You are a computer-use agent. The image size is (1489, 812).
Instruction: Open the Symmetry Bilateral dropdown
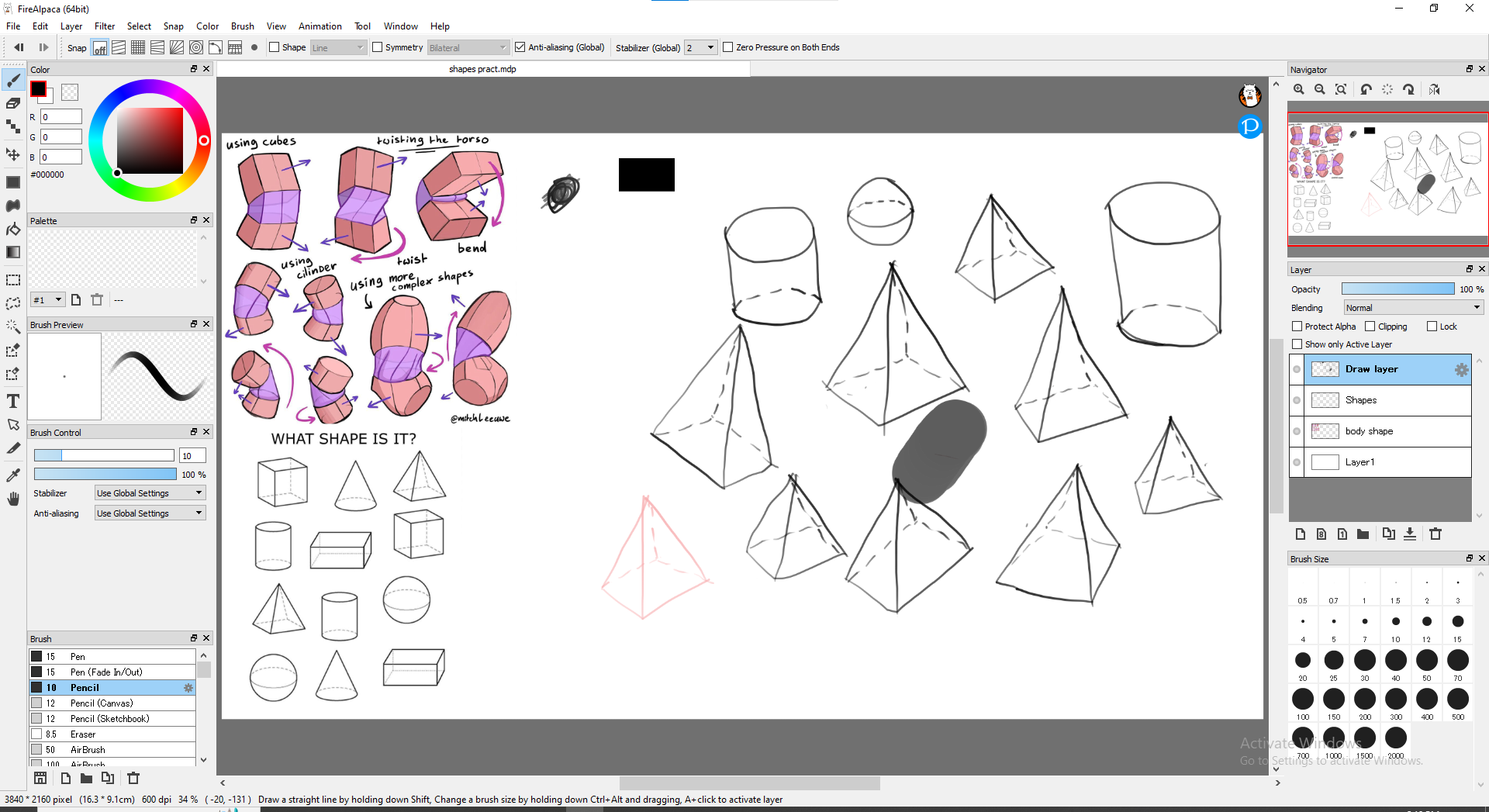pos(468,48)
